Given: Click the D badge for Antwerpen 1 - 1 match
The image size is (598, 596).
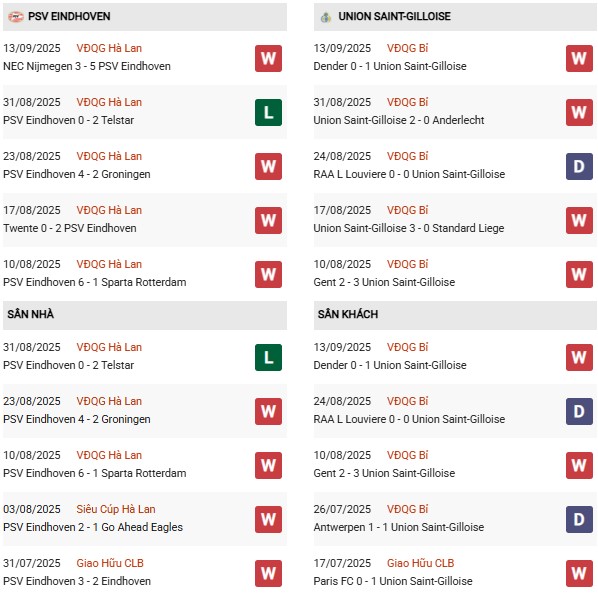Looking at the screenshot, I should tap(579, 519).
